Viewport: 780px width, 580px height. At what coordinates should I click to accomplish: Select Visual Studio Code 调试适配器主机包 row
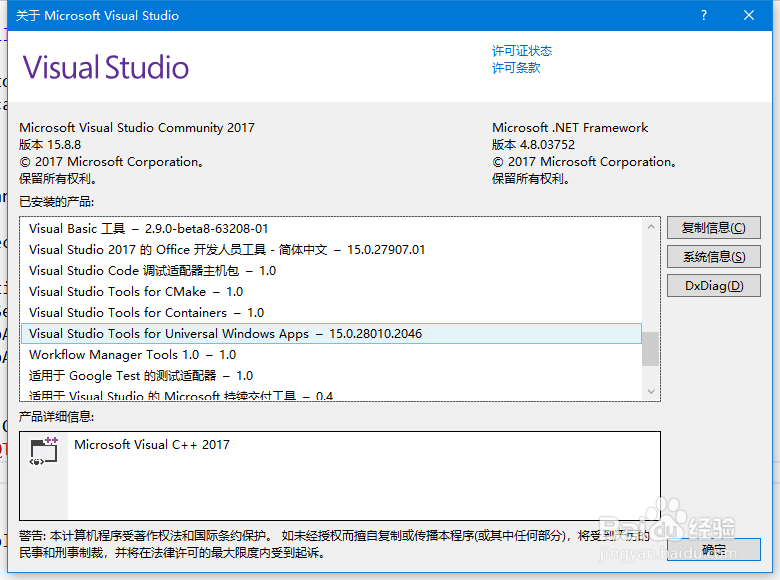pyautogui.click(x=331, y=271)
